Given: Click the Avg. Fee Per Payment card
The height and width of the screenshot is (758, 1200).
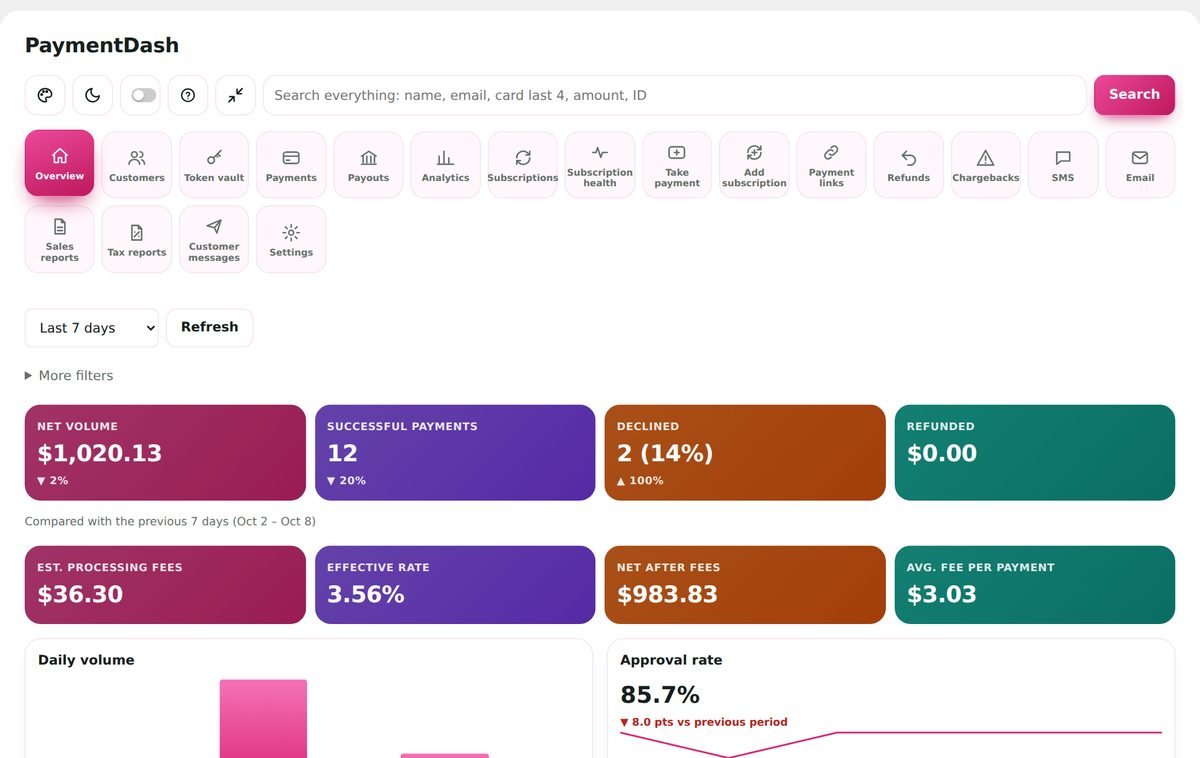Looking at the screenshot, I should (x=1035, y=585).
